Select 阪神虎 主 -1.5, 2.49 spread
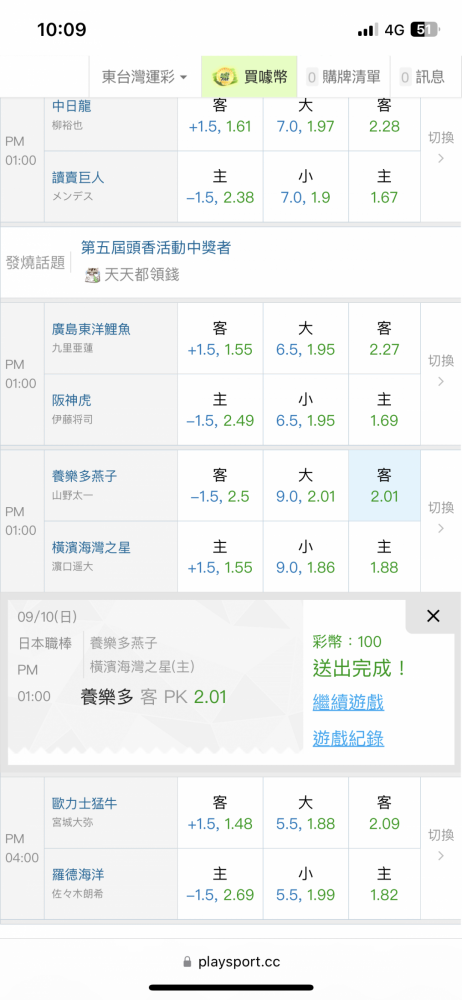The image size is (462, 1000). (x=220, y=409)
